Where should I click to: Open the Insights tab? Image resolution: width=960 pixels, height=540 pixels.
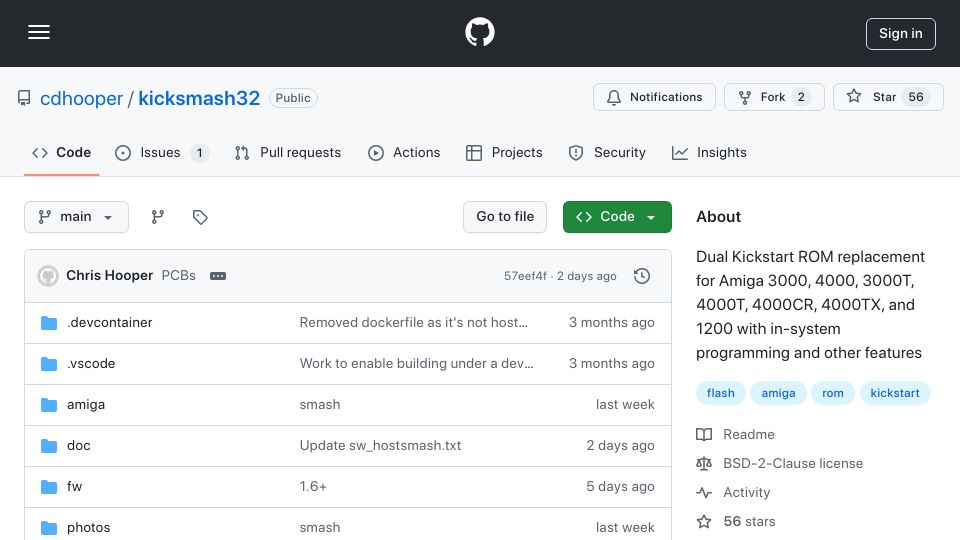click(709, 152)
